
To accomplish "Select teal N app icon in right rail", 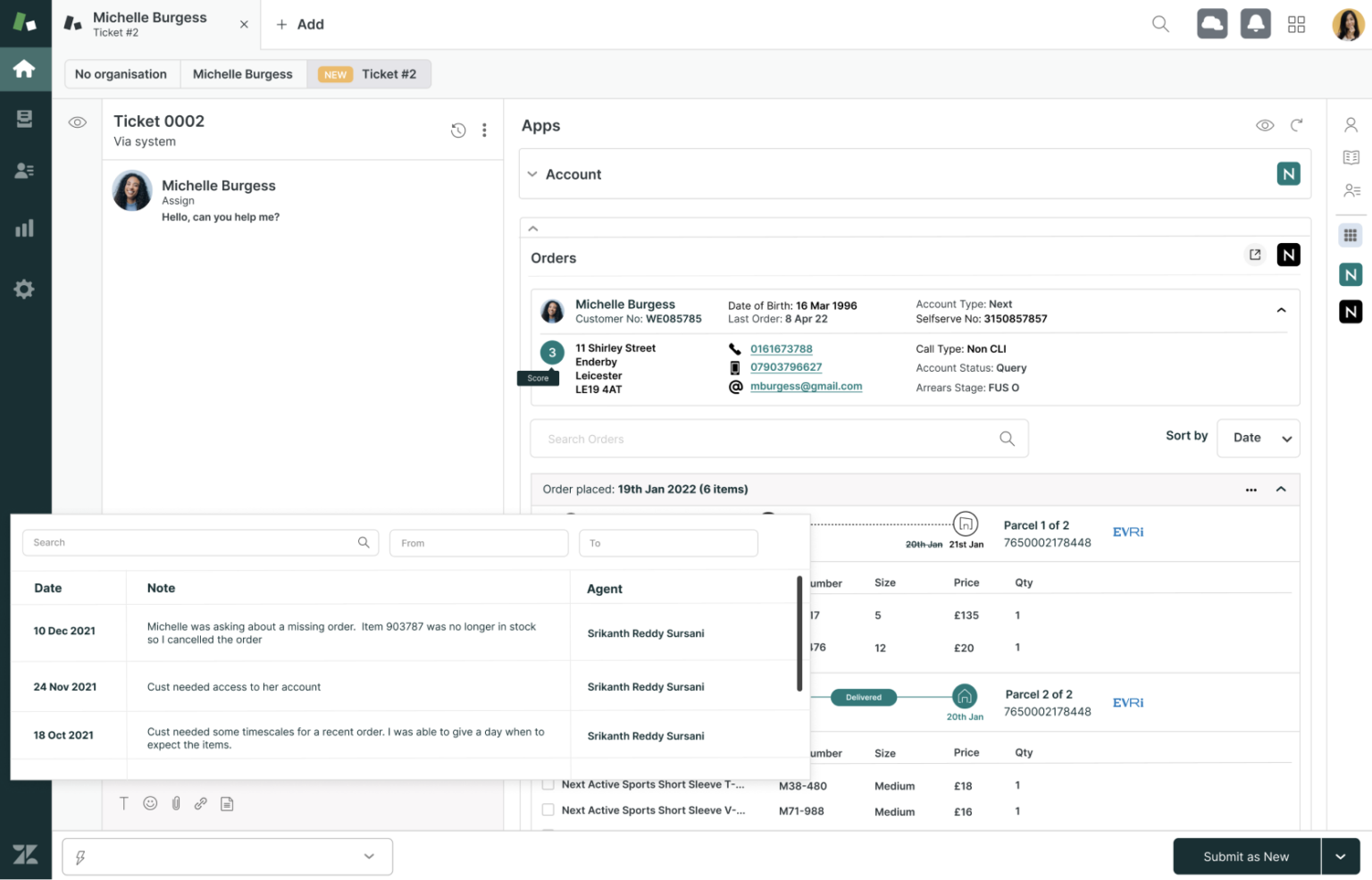I will point(1351,274).
